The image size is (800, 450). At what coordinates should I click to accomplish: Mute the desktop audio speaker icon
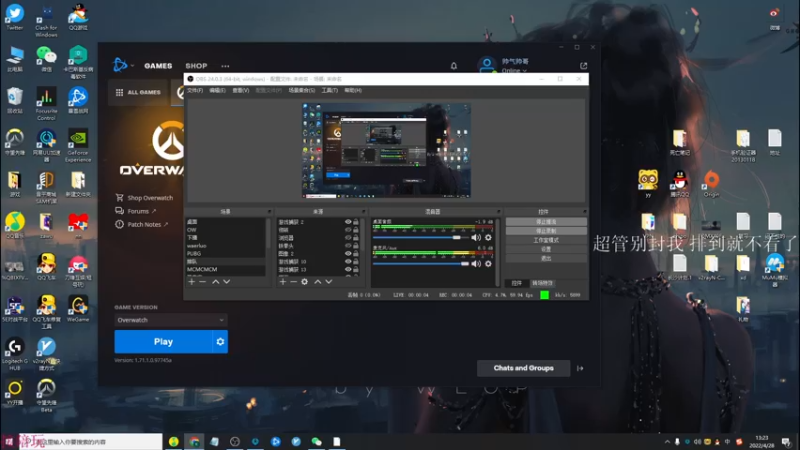pos(476,237)
